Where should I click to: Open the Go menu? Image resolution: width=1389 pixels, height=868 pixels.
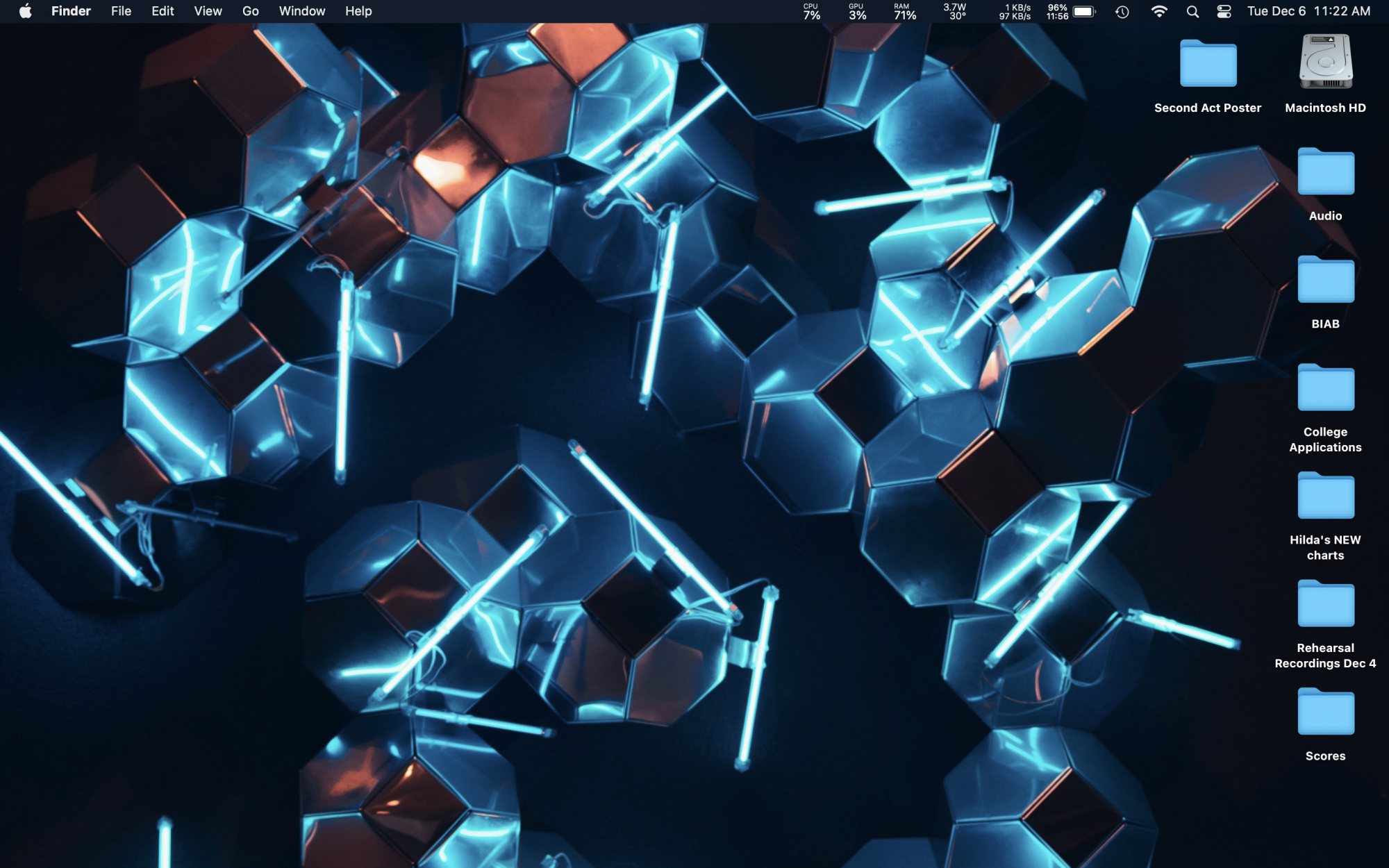pyautogui.click(x=250, y=11)
